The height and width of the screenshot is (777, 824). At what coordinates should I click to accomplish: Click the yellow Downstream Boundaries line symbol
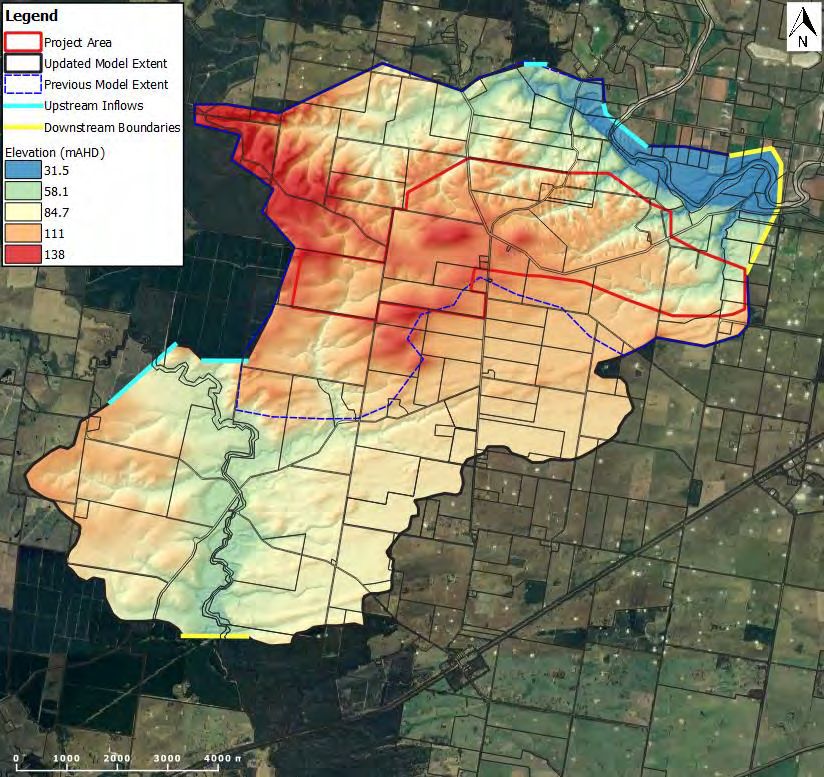pos(23,127)
